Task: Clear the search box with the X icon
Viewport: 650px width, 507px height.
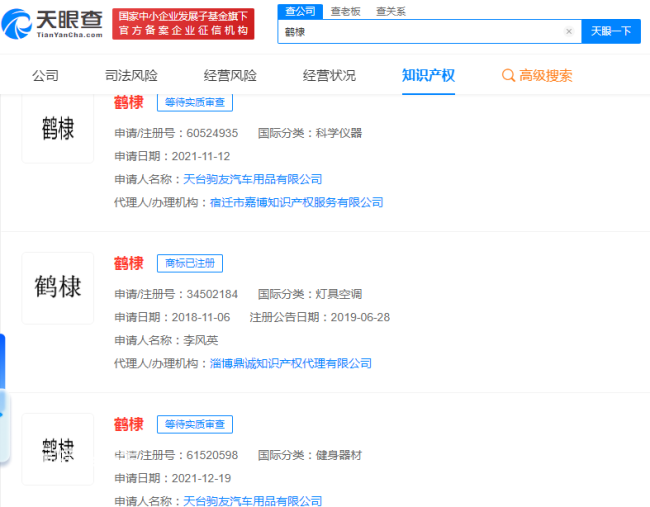Action: (x=569, y=32)
